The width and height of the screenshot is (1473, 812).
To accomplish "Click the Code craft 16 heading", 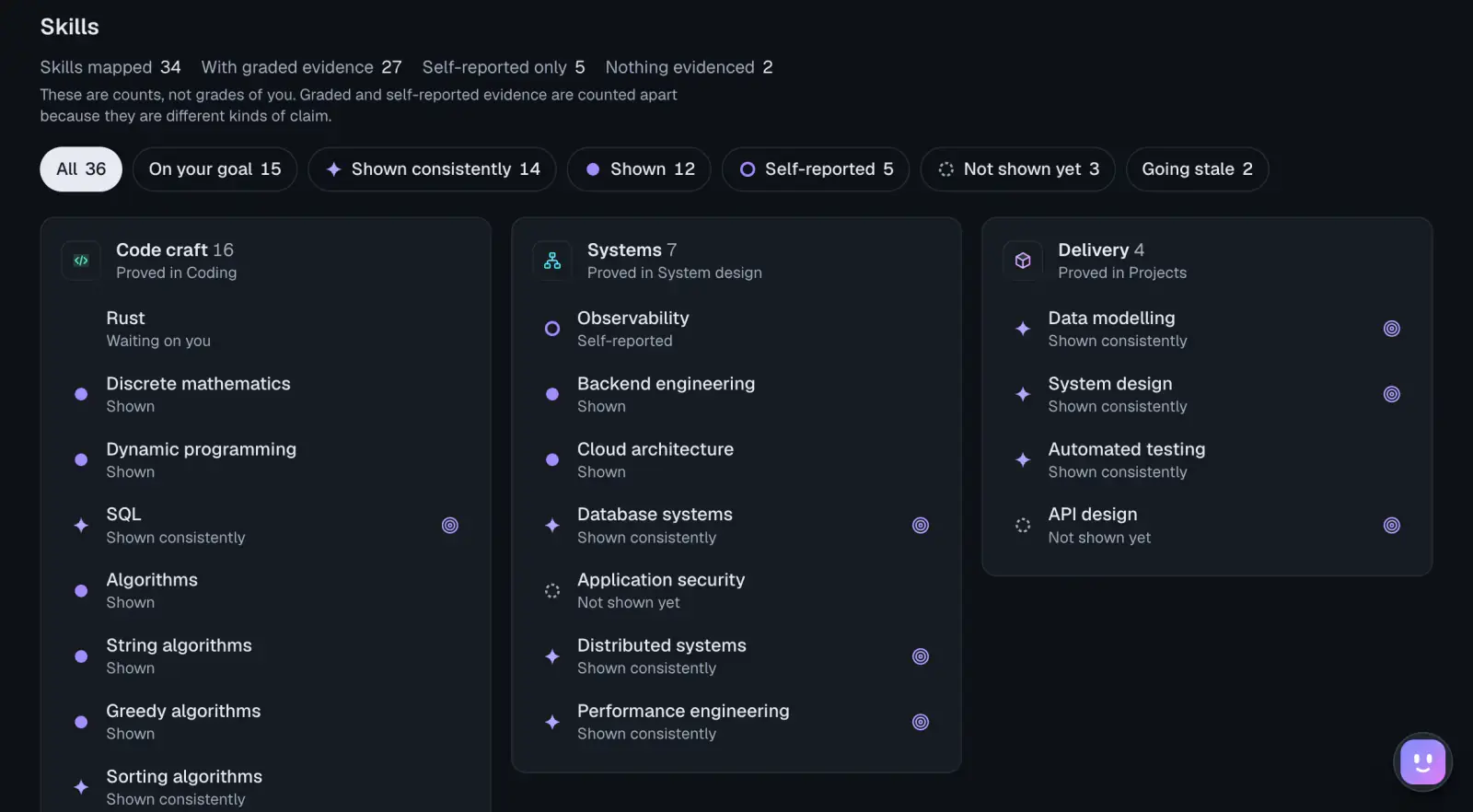I will pyautogui.click(x=175, y=249).
